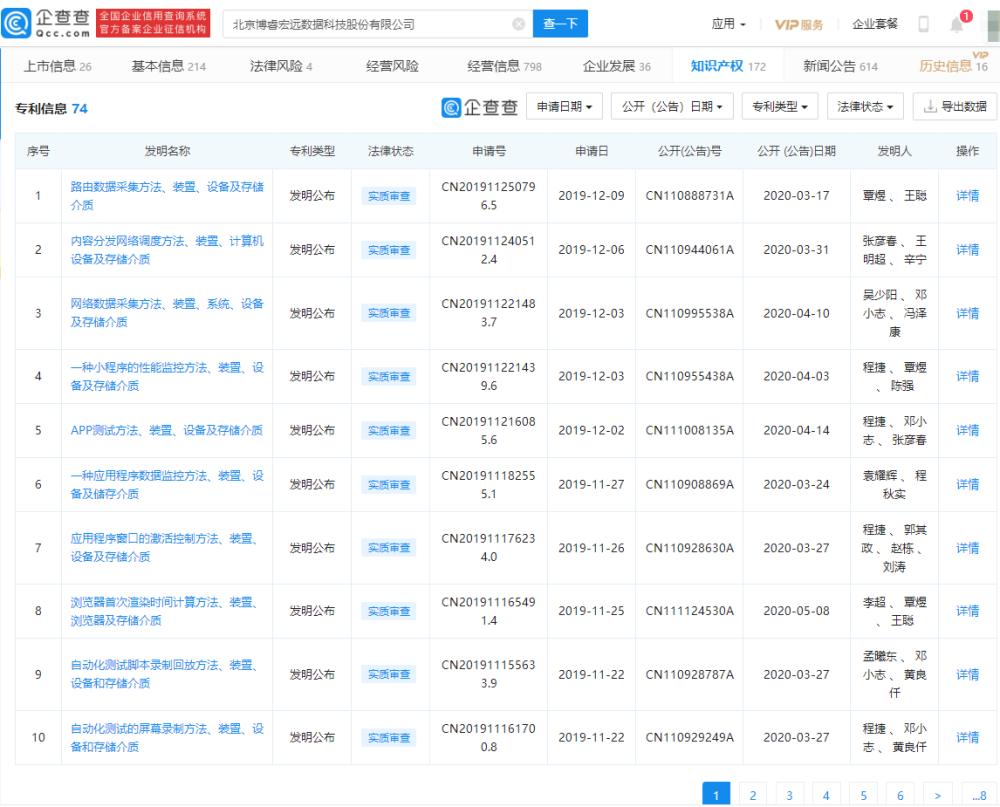Click the 查一下 search button
1000x807 pixels.
coord(560,24)
